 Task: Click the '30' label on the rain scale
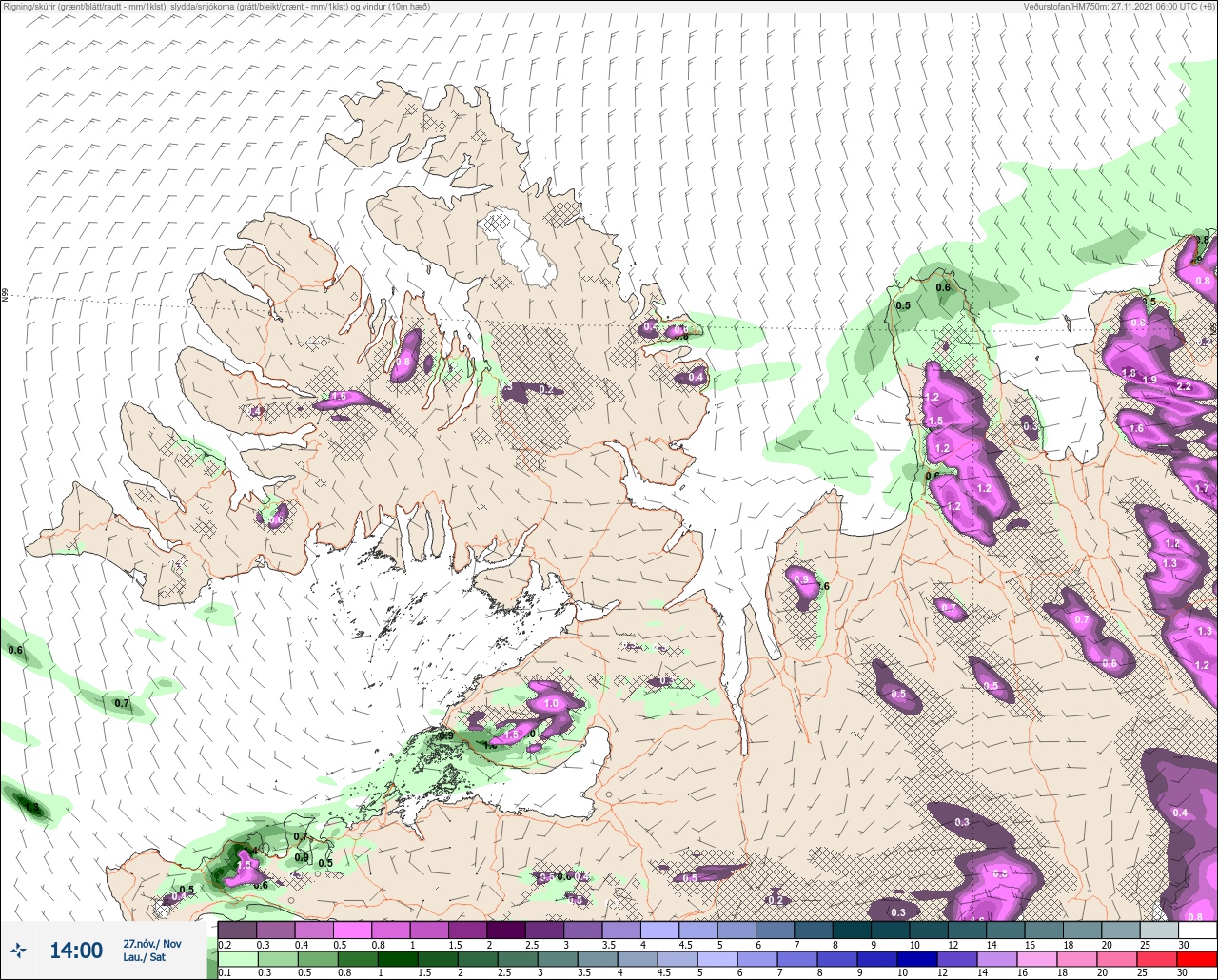pyautogui.click(x=1183, y=973)
